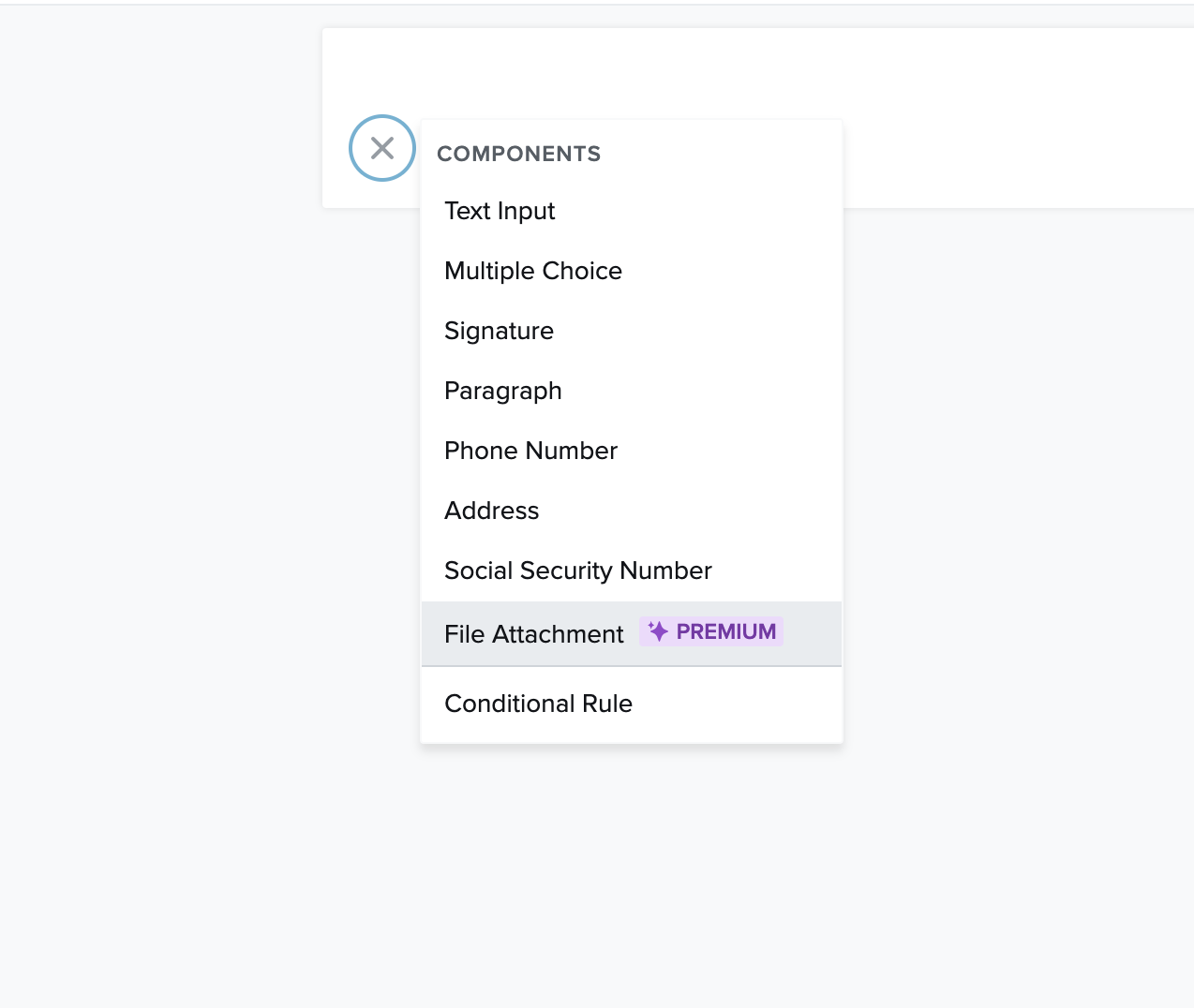
Task: Insert a Signature component
Action: pos(499,331)
